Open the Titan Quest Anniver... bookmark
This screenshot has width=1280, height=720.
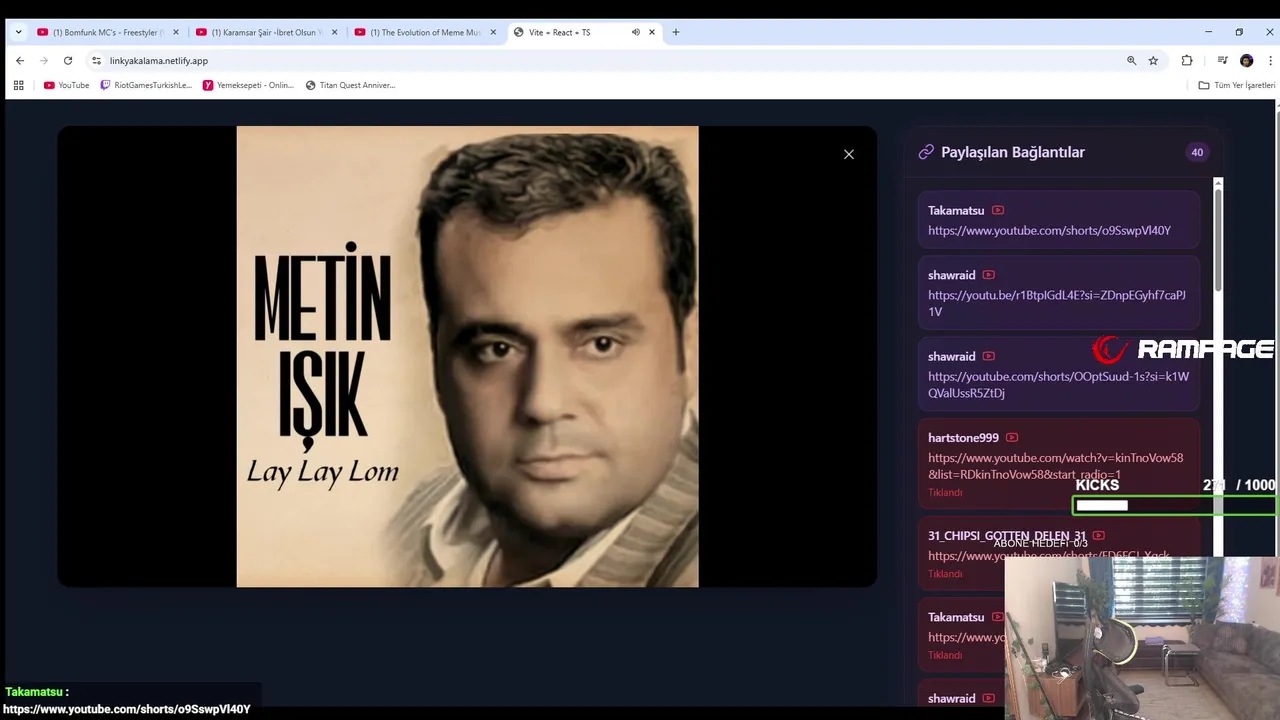click(x=351, y=85)
